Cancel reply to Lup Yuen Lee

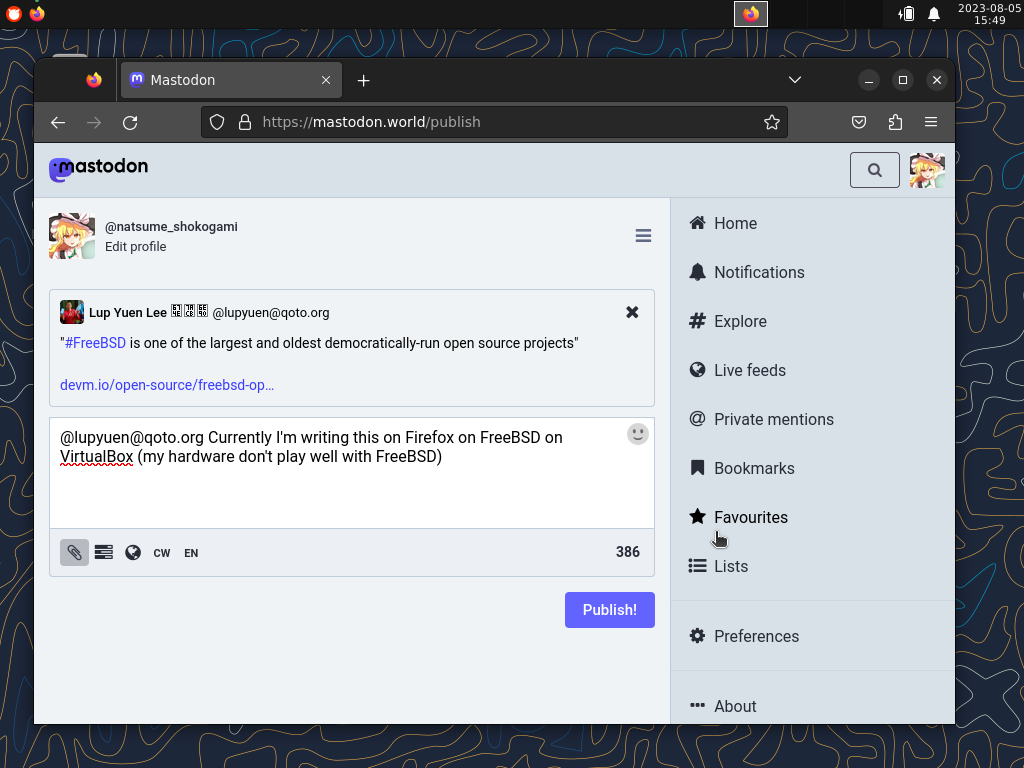(x=632, y=312)
